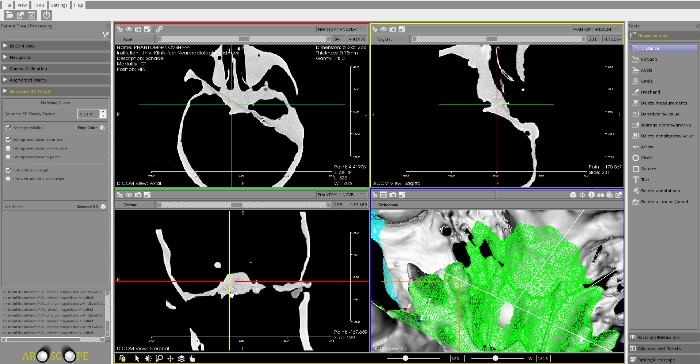Select the pointer cursor tool in bottom toolbar
Viewport: 700px width, 364px height.
tap(137, 358)
